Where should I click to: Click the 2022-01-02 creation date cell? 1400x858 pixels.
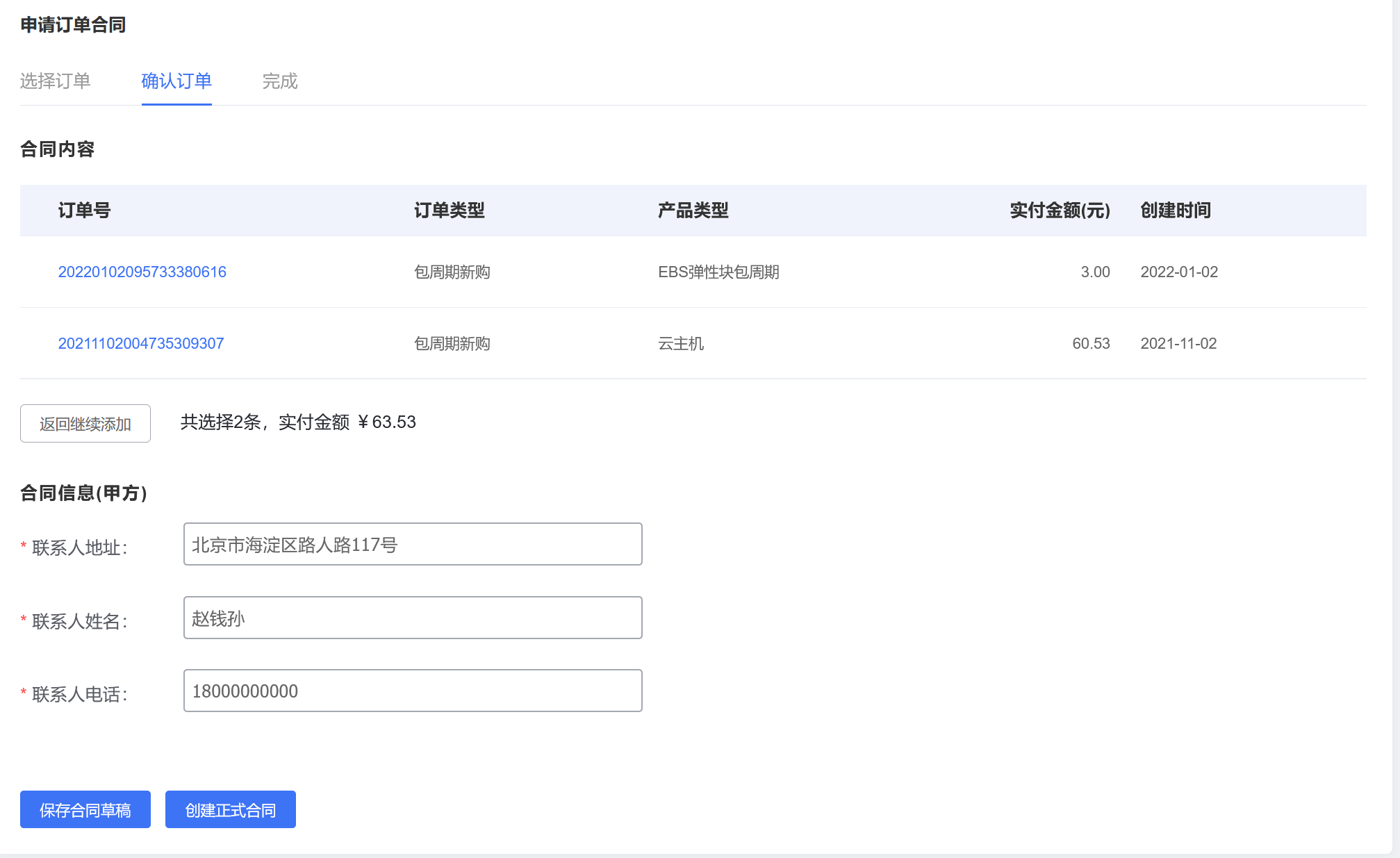point(1178,272)
